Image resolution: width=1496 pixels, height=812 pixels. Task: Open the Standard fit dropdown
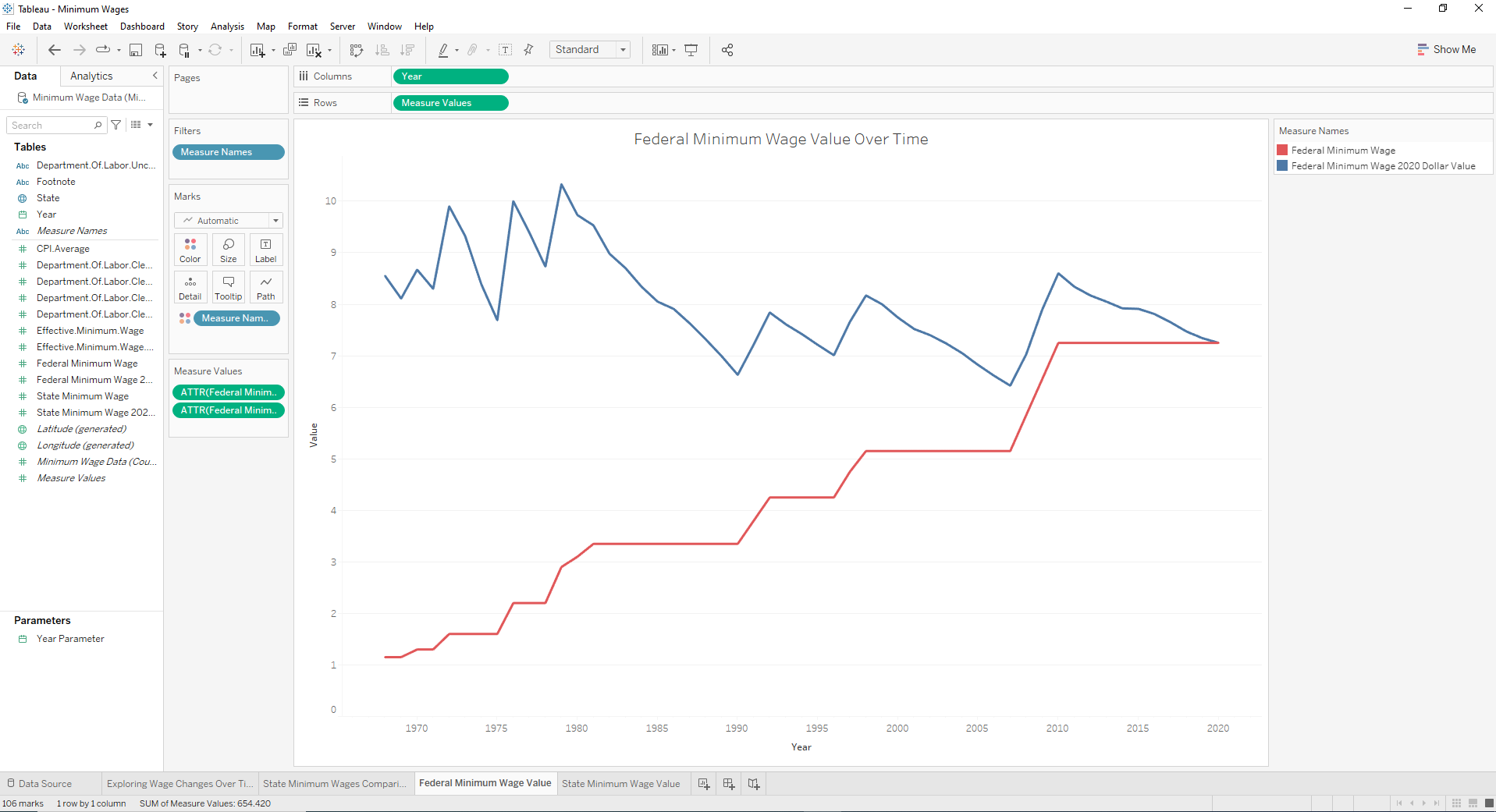click(x=622, y=49)
